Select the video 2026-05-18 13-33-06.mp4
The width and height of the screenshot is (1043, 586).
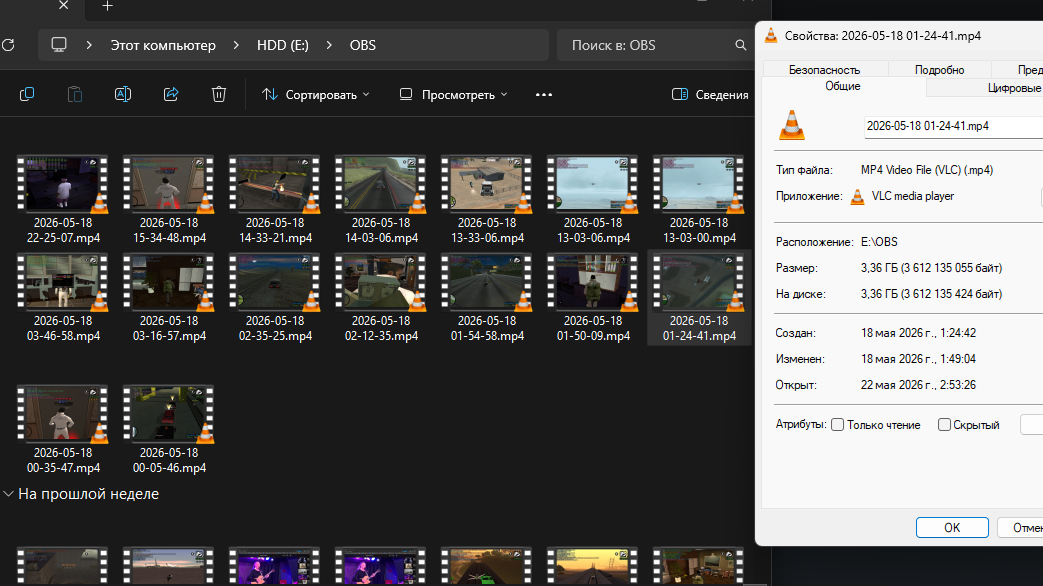point(487,200)
